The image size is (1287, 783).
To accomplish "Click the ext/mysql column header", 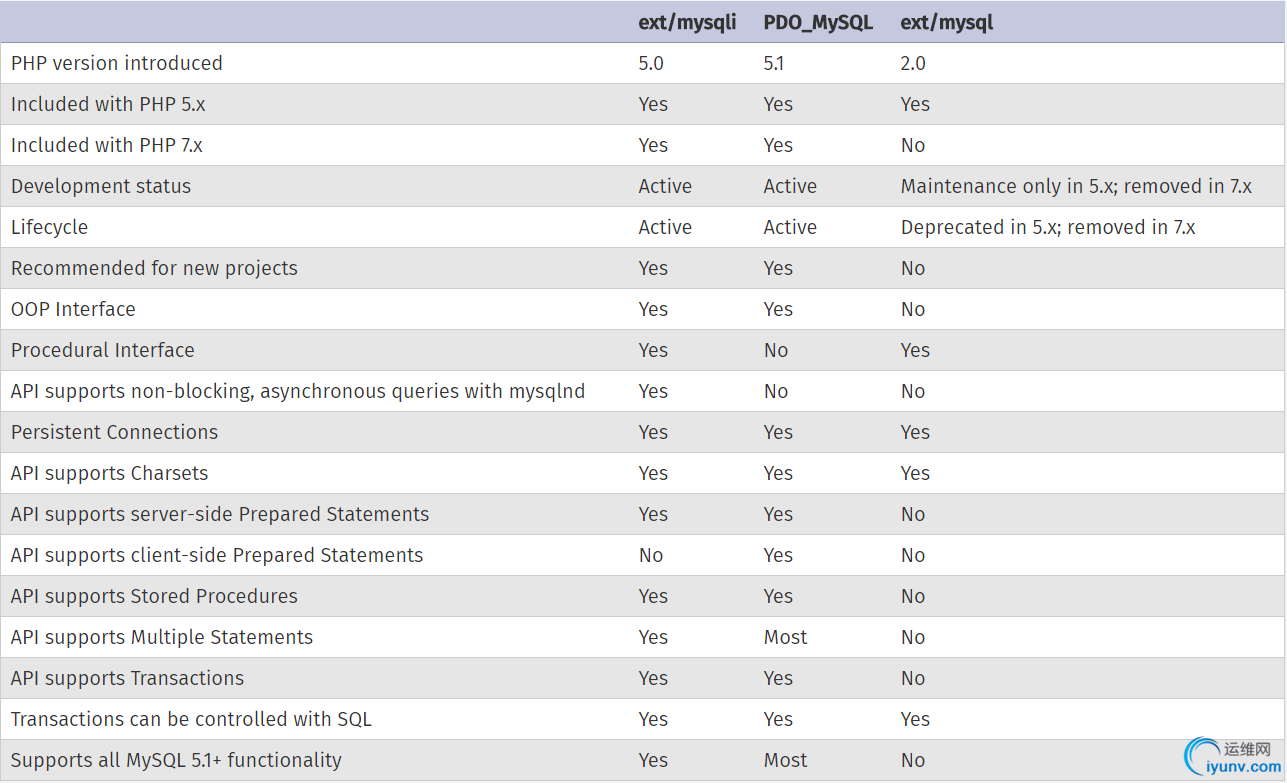I will pyautogui.click(x=947, y=22).
